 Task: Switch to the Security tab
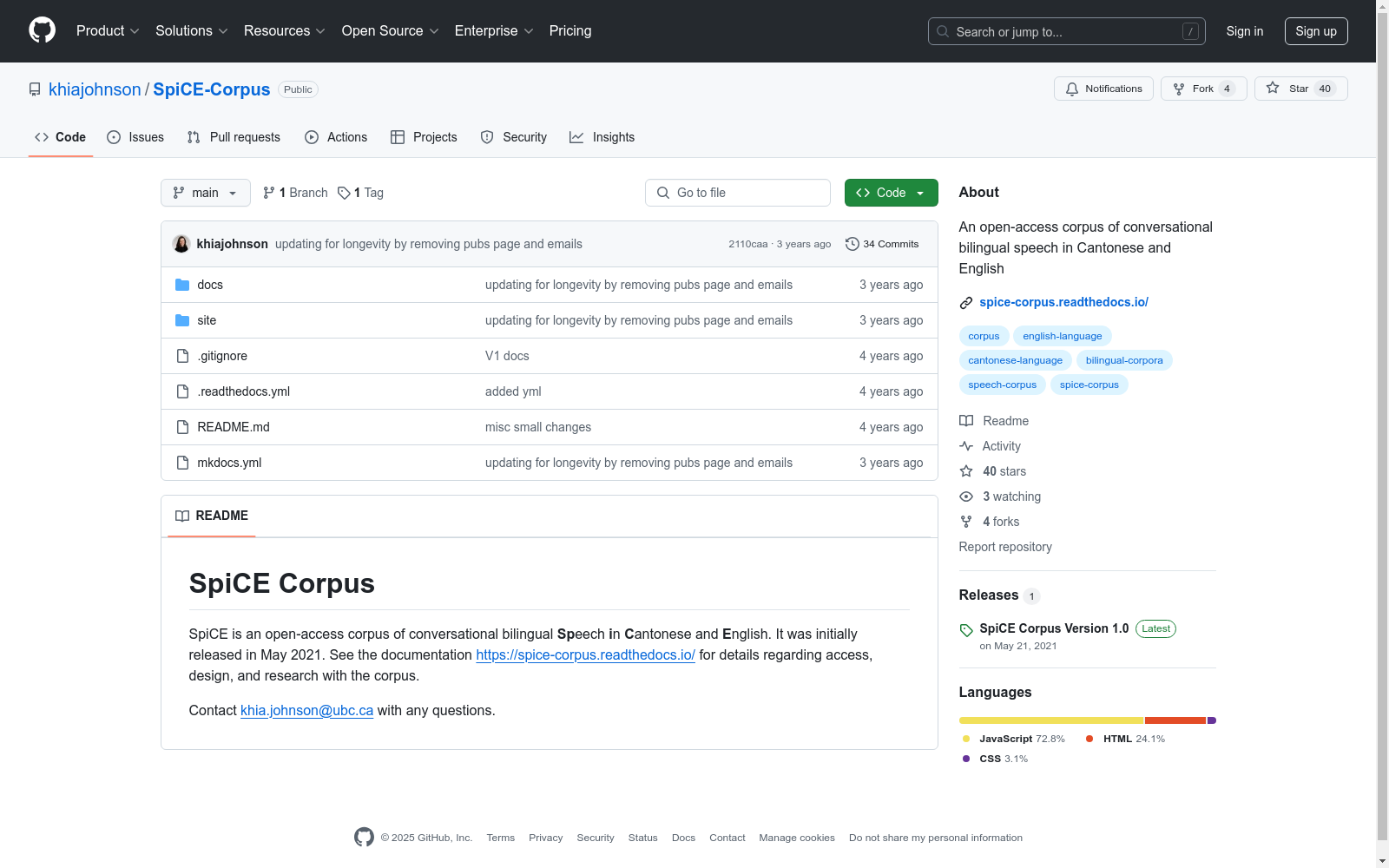(514, 137)
